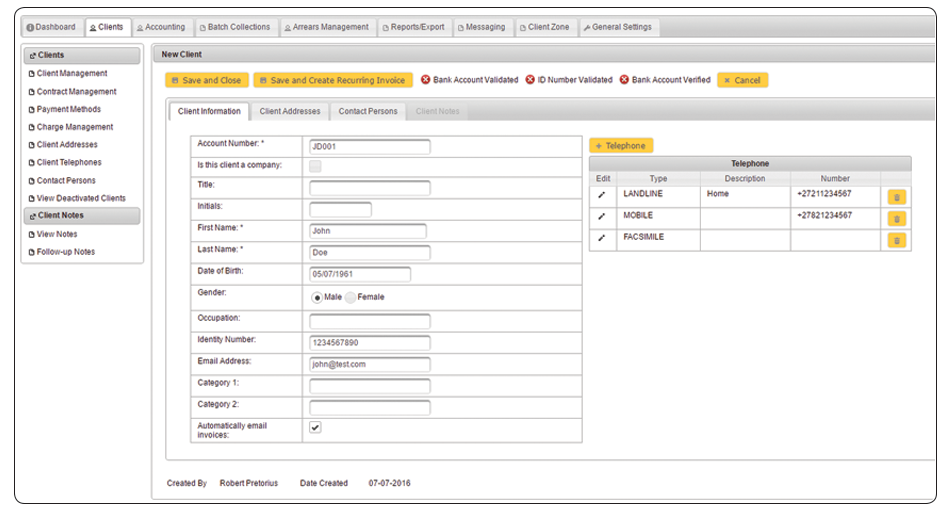Screen dimensions: 951x512
Task: Edit the FACSIMILE telephone entry
Action: pyautogui.click(x=601, y=238)
